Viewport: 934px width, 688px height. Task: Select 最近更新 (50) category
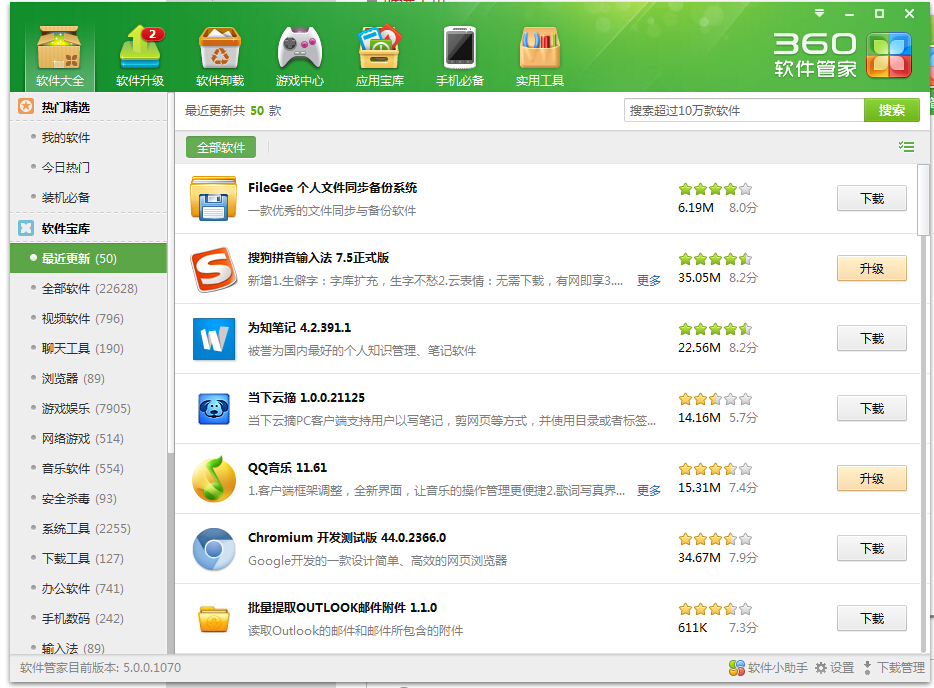(88, 259)
